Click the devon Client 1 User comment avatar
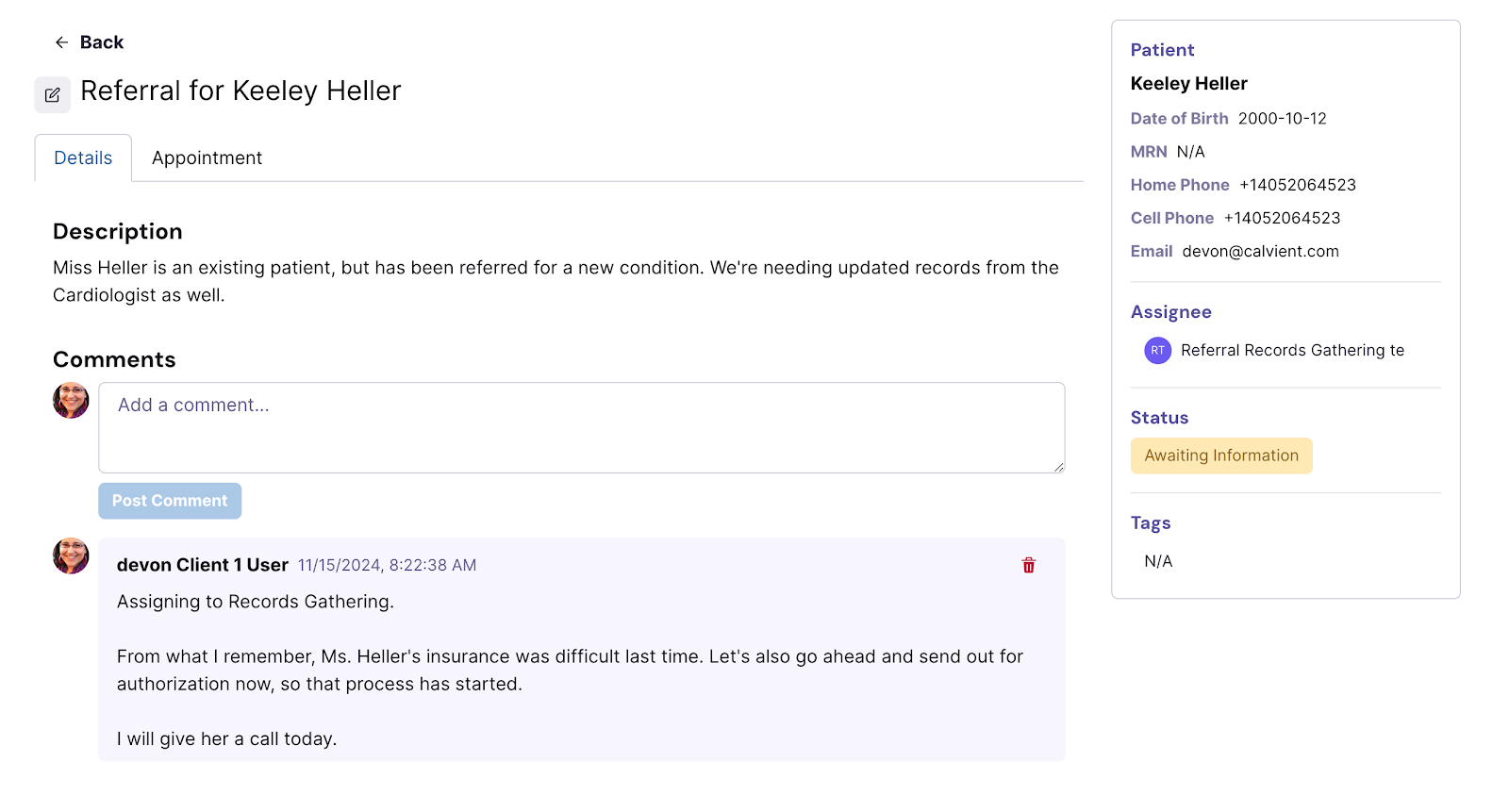 [71, 555]
